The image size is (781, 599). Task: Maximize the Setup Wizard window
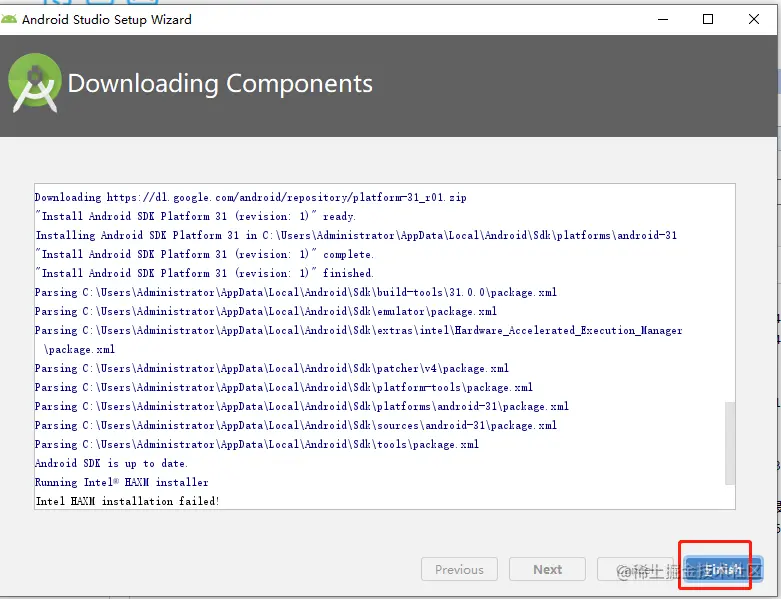[x=708, y=19]
